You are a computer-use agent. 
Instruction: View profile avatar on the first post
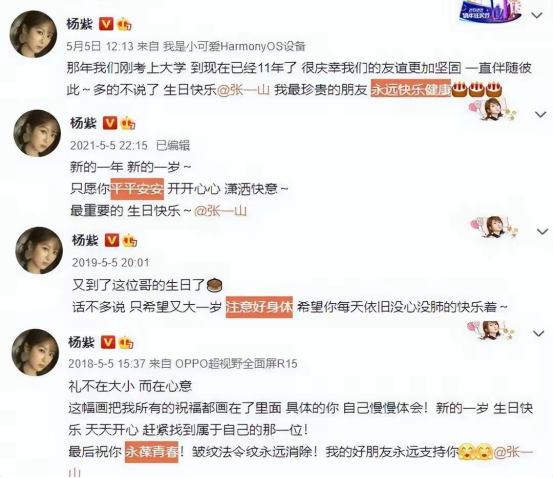(34, 34)
